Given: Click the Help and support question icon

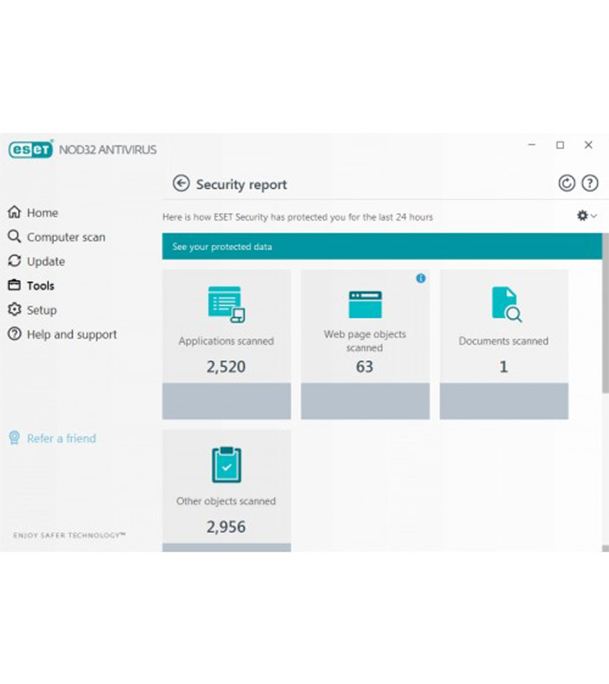Looking at the screenshot, I should coord(14,334).
